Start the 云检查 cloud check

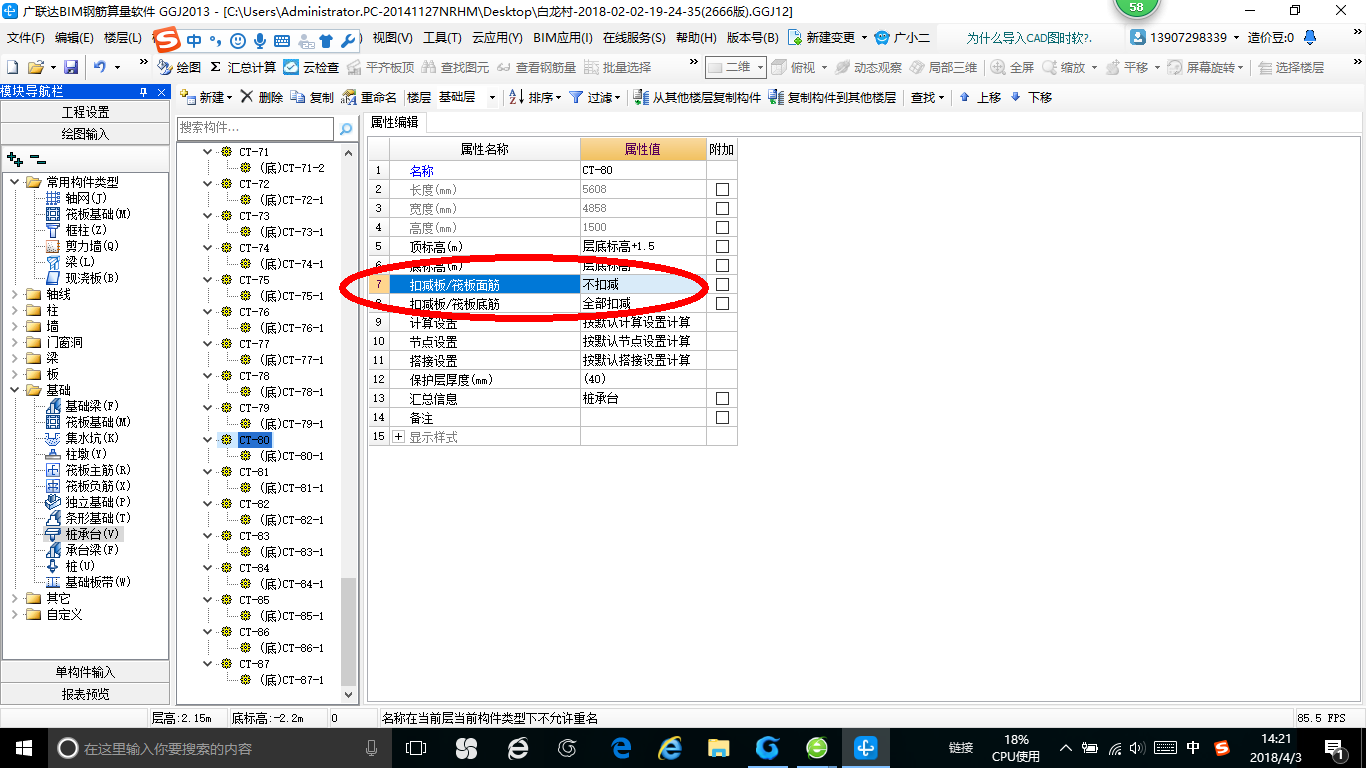point(311,67)
